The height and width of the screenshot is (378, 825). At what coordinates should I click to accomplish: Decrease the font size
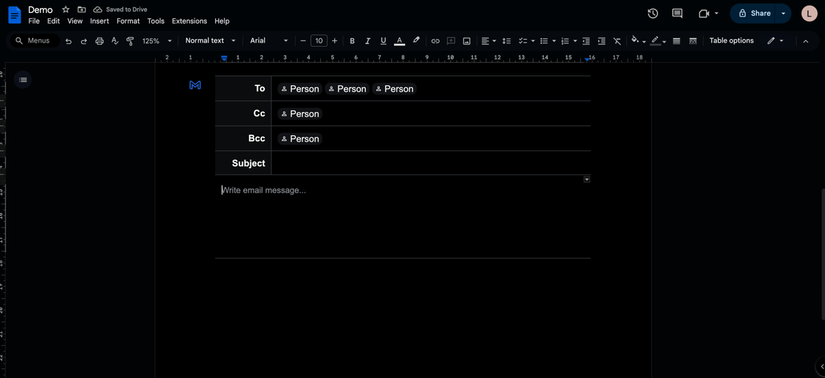(x=303, y=41)
